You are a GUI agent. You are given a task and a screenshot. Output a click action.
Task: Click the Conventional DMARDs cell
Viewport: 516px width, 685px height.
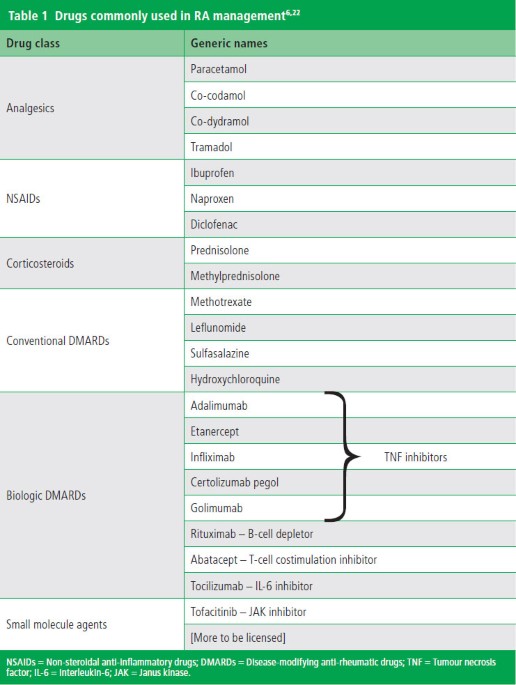coord(92,340)
